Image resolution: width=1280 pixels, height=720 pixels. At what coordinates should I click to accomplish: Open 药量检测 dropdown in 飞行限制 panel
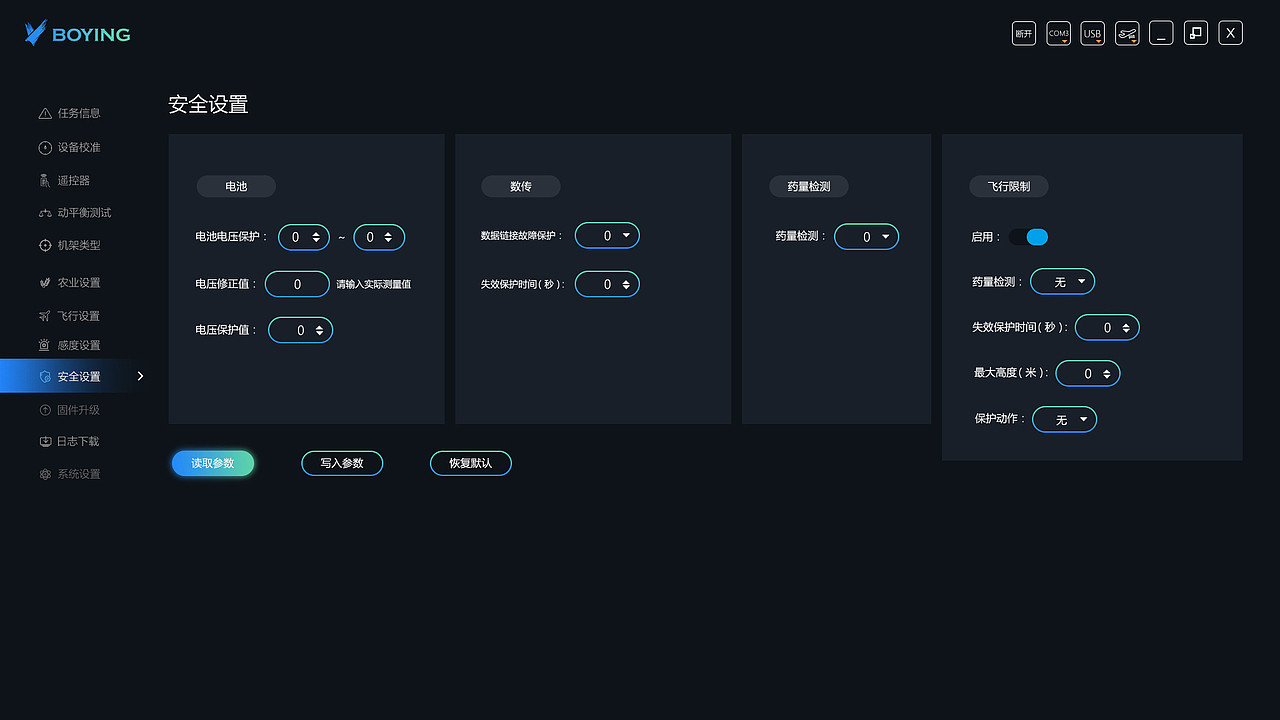click(1063, 282)
